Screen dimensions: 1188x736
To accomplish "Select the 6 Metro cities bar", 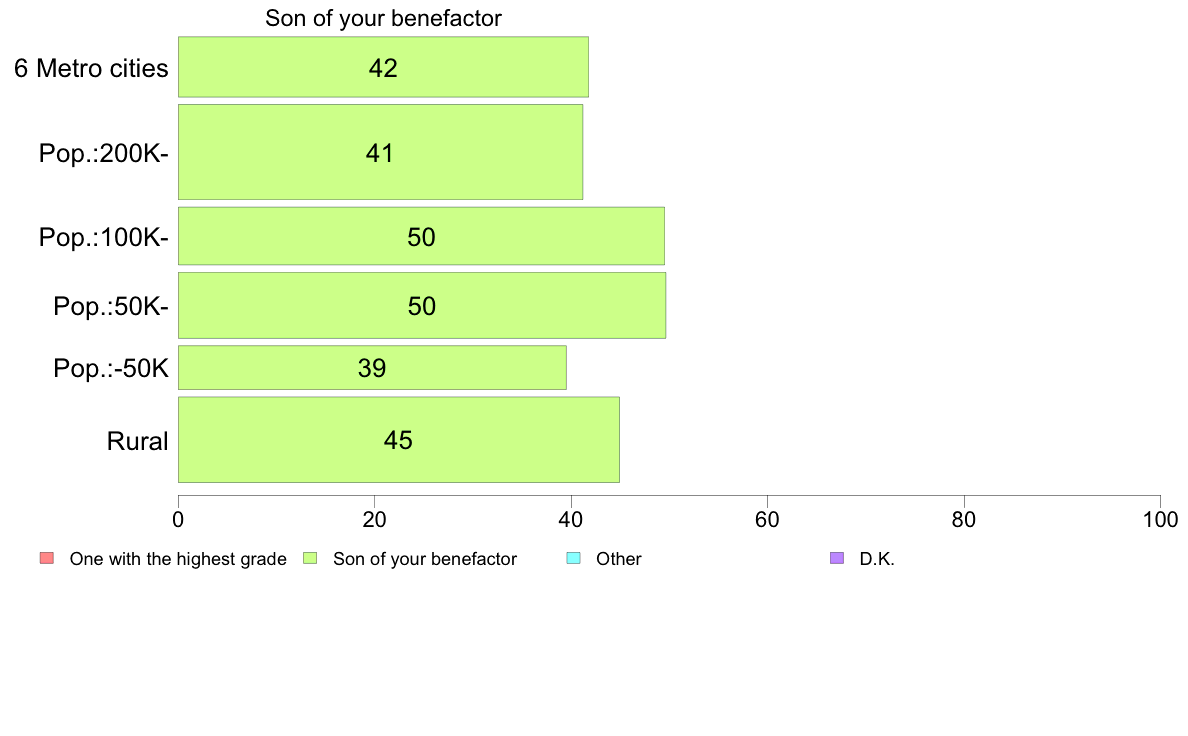I will (x=383, y=67).
